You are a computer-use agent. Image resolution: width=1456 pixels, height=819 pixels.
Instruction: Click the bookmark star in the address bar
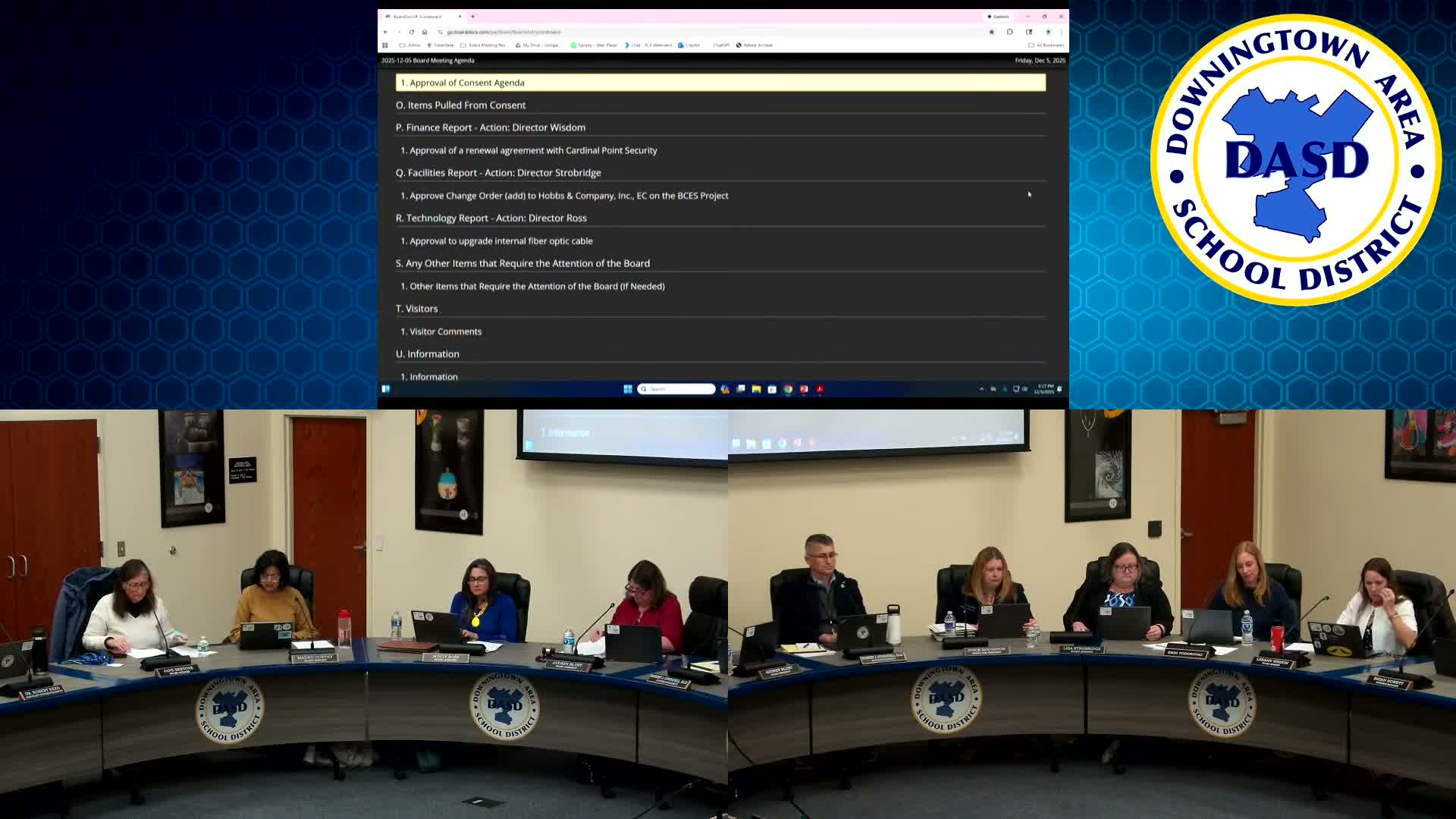click(992, 33)
